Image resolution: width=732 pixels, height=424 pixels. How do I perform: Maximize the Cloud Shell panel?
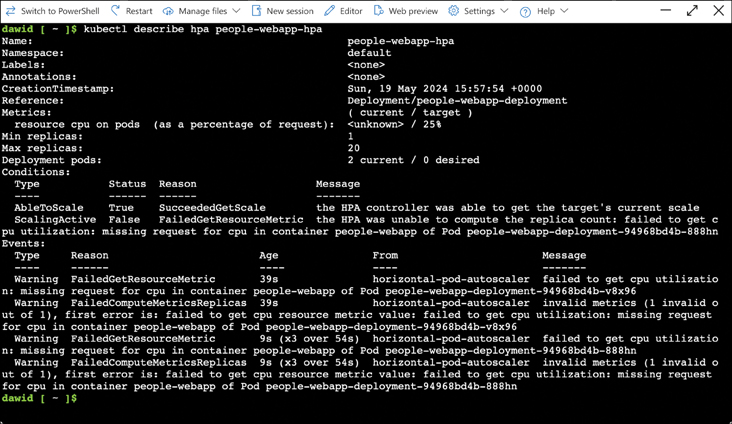pyautogui.click(x=692, y=10)
